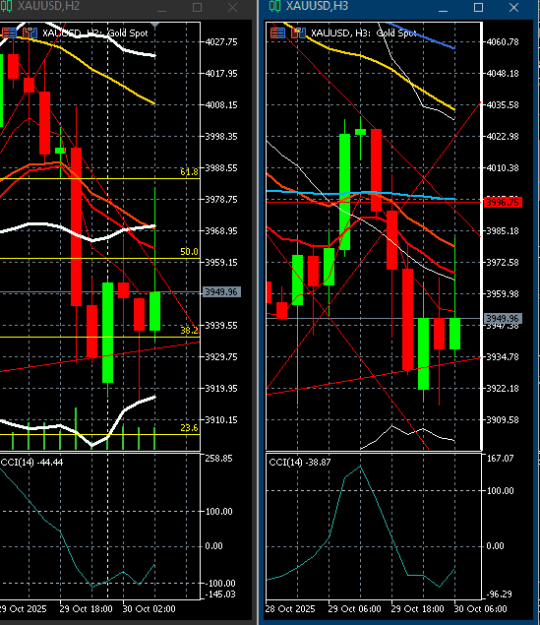Open Depth of Market icon in H2 chart
Image resolution: width=540 pixels, height=625 pixels.
9,33
